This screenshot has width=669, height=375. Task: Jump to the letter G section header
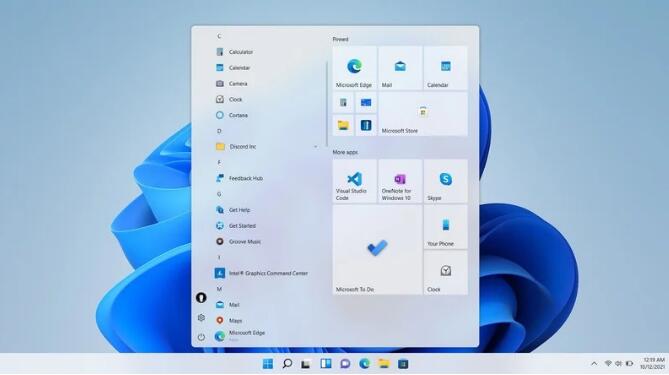pyautogui.click(x=219, y=194)
